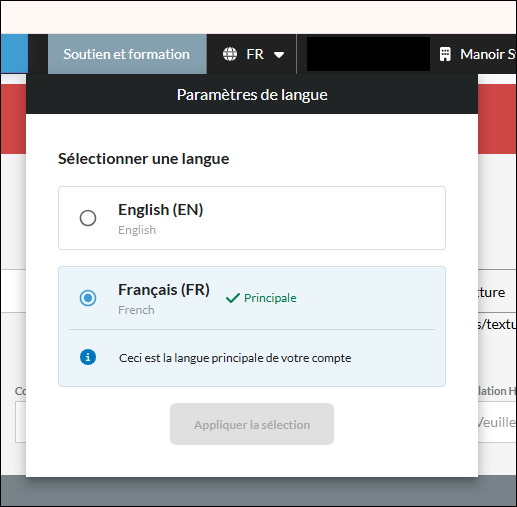This screenshot has width=517, height=507.
Task: Click the green Principale label
Action: coord(270,298)
